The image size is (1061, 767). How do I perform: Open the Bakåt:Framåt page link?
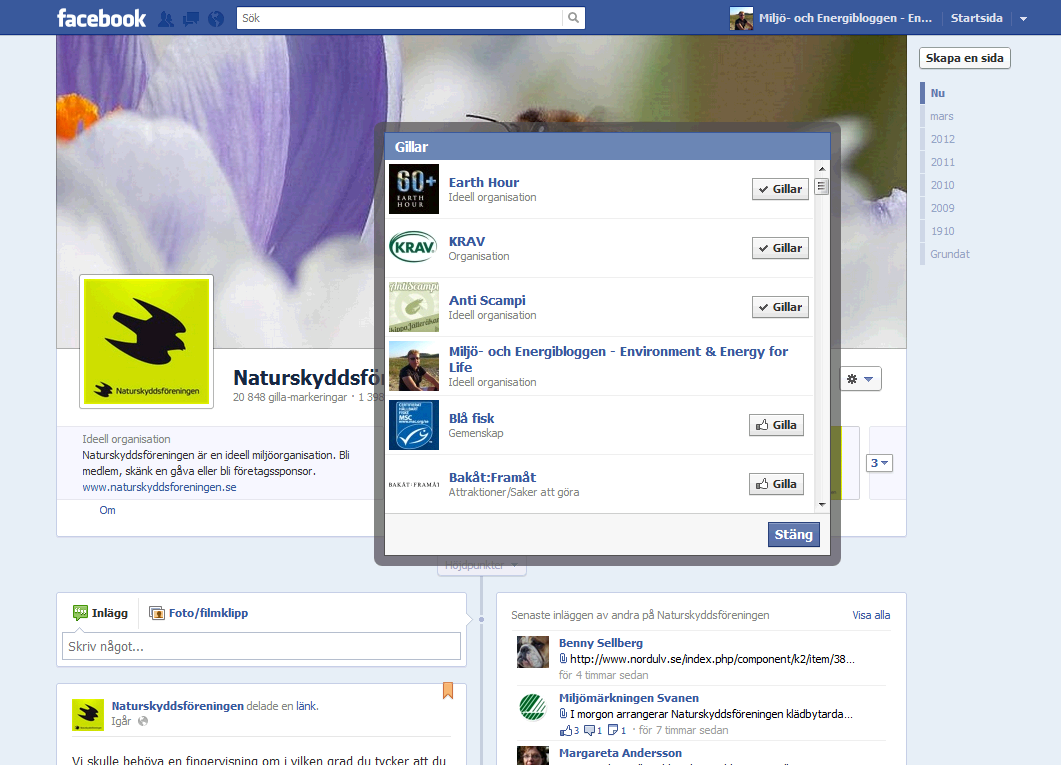493,478
